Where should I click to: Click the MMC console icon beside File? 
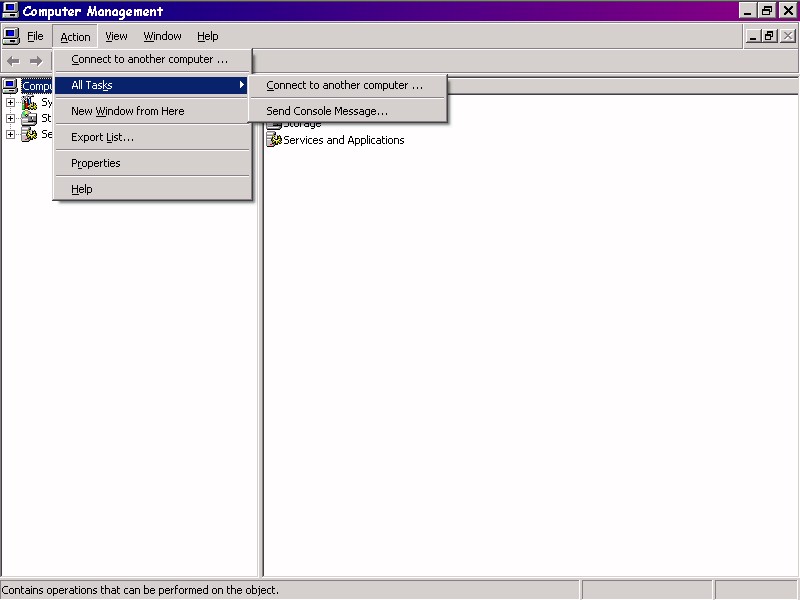click(11, 36)
